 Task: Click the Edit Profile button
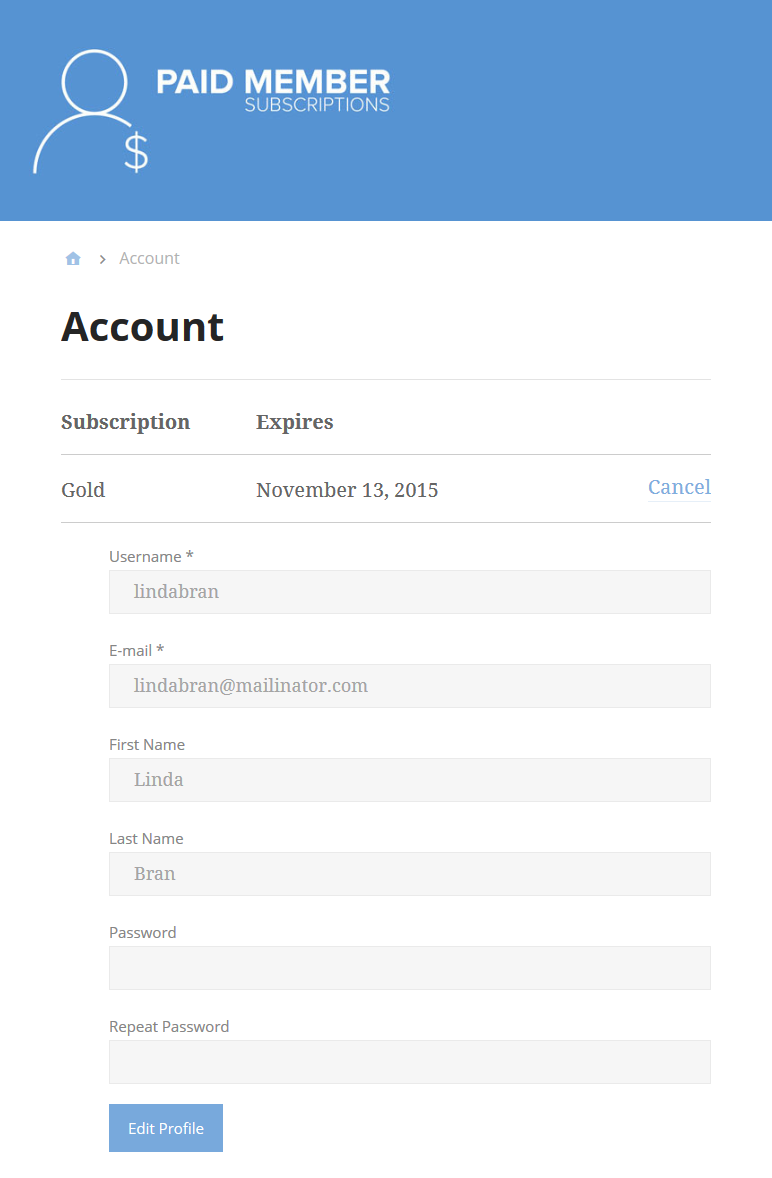(x=166, y=1128)
